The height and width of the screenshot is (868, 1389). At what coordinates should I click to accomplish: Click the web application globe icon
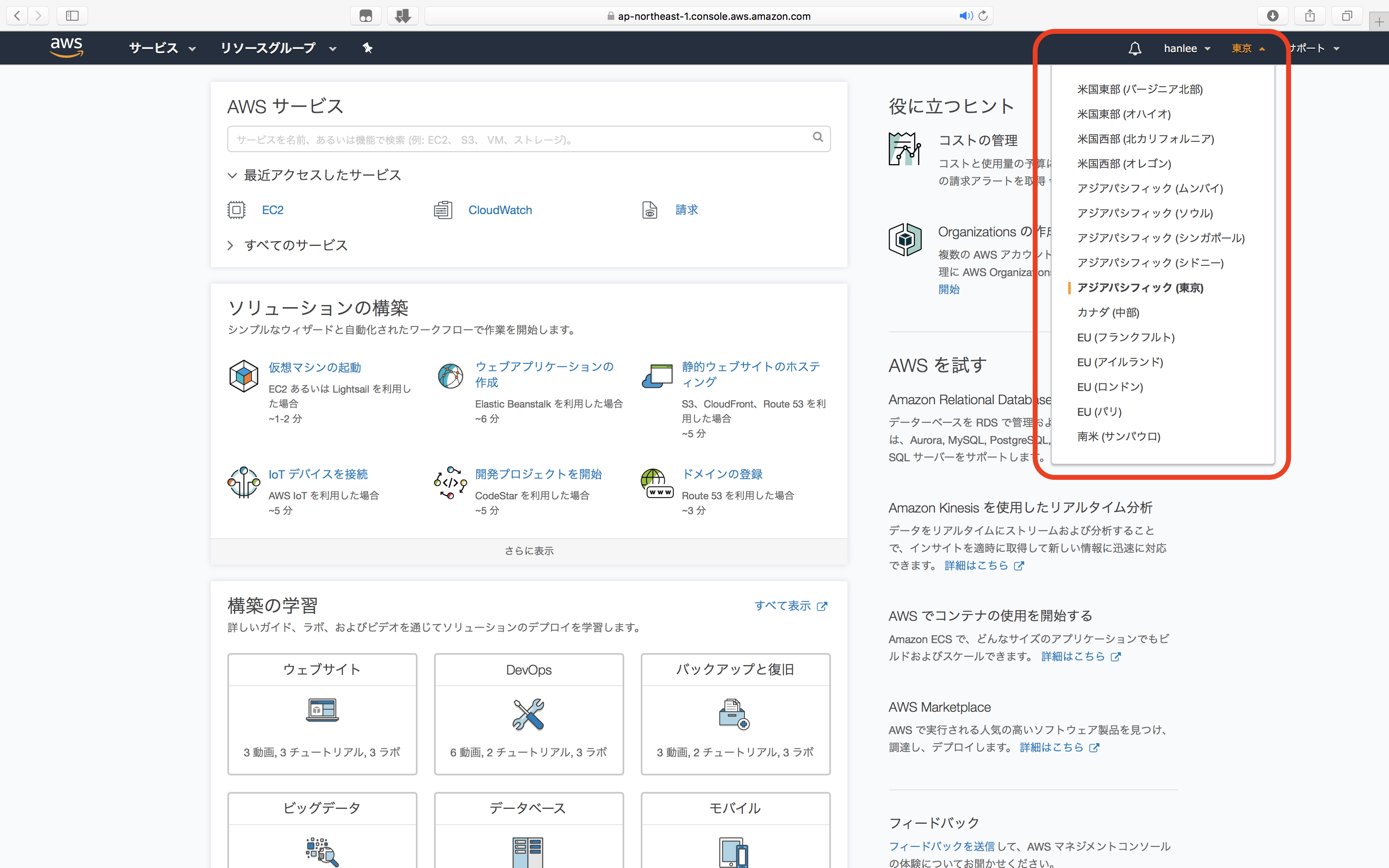pos(450,376)
